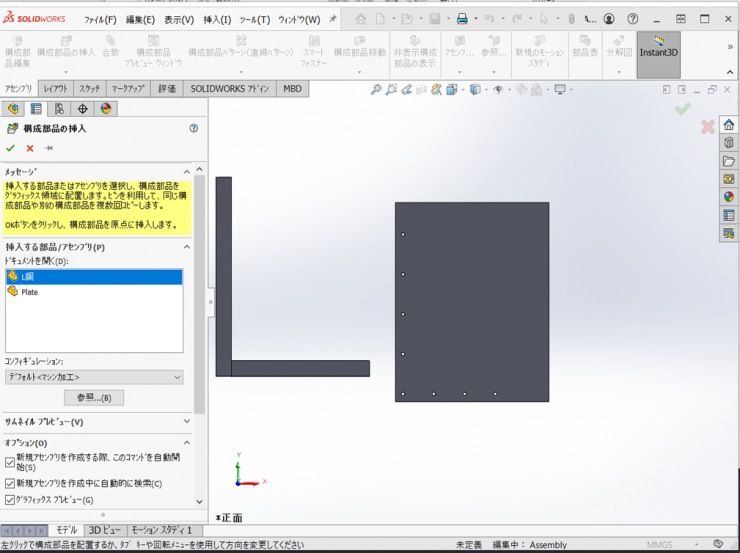Click the printer icon in the top toolbar
Viewport: 740px width, 553px height.
(x=462, y=19)
